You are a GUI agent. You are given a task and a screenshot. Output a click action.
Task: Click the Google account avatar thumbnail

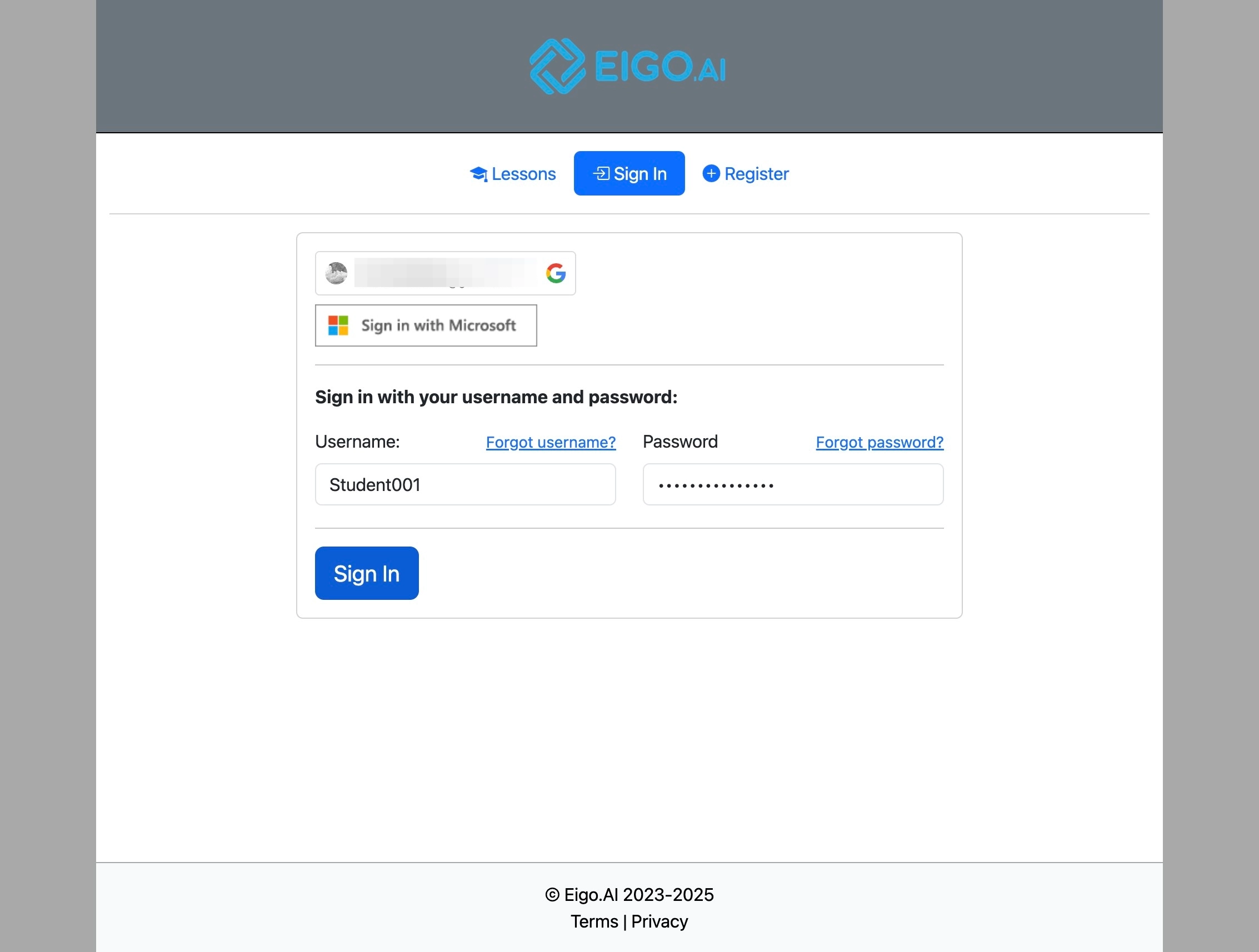point(336,273)
